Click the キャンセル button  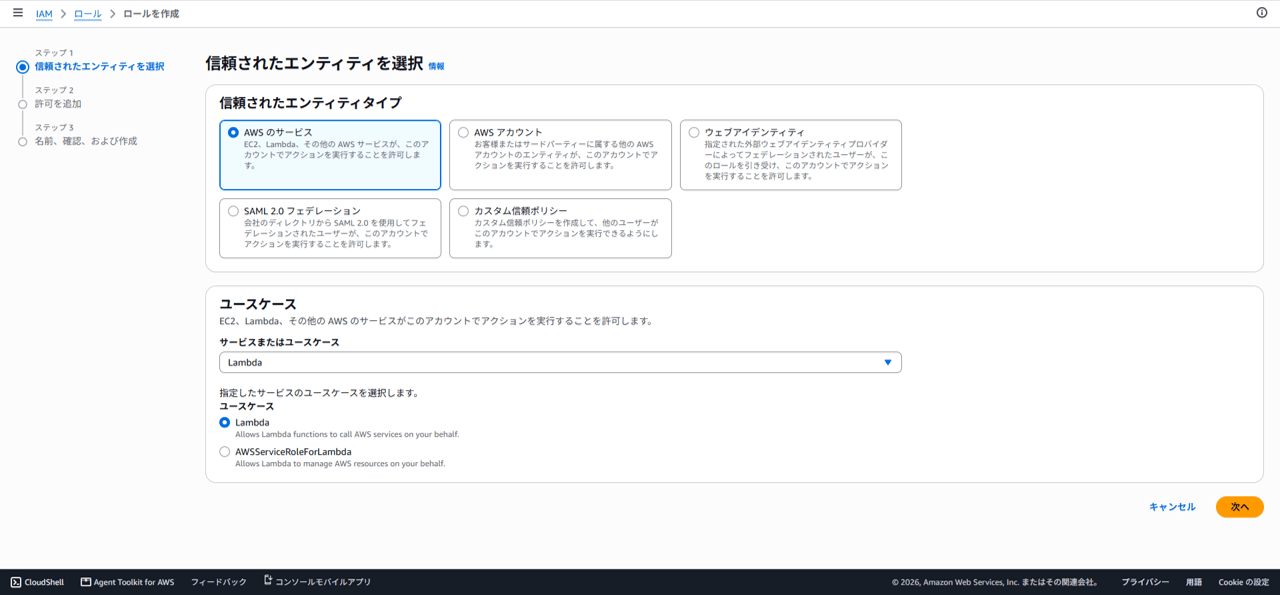[1172, 507]
